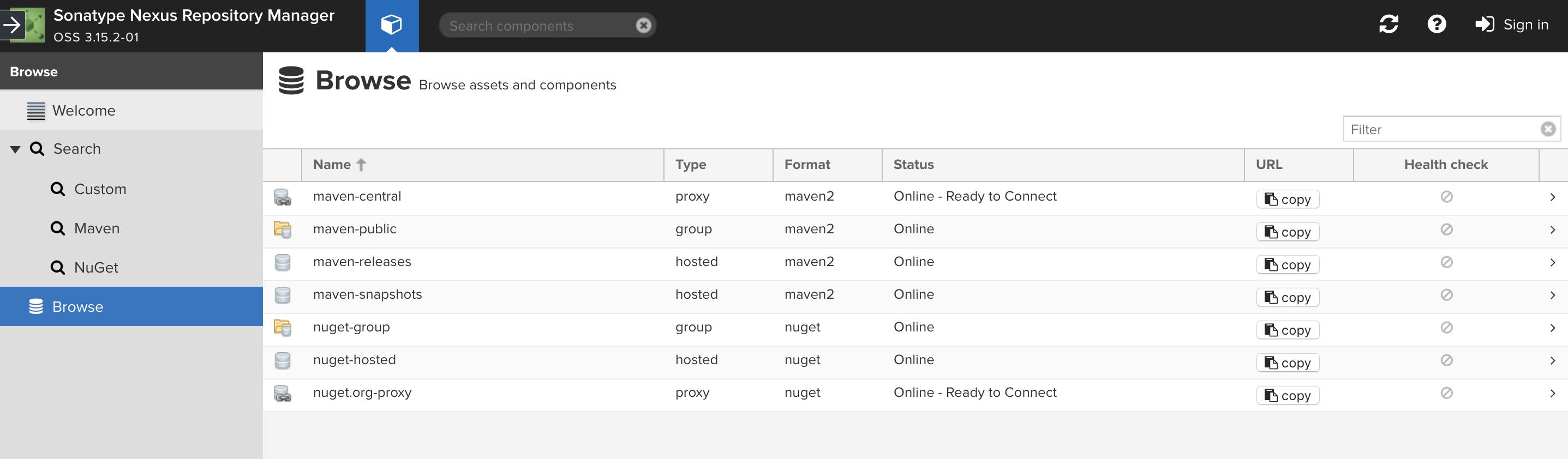
Task: Click the refresh icon in top bar
Action: pyautogui.click(x=1389, y=25)
